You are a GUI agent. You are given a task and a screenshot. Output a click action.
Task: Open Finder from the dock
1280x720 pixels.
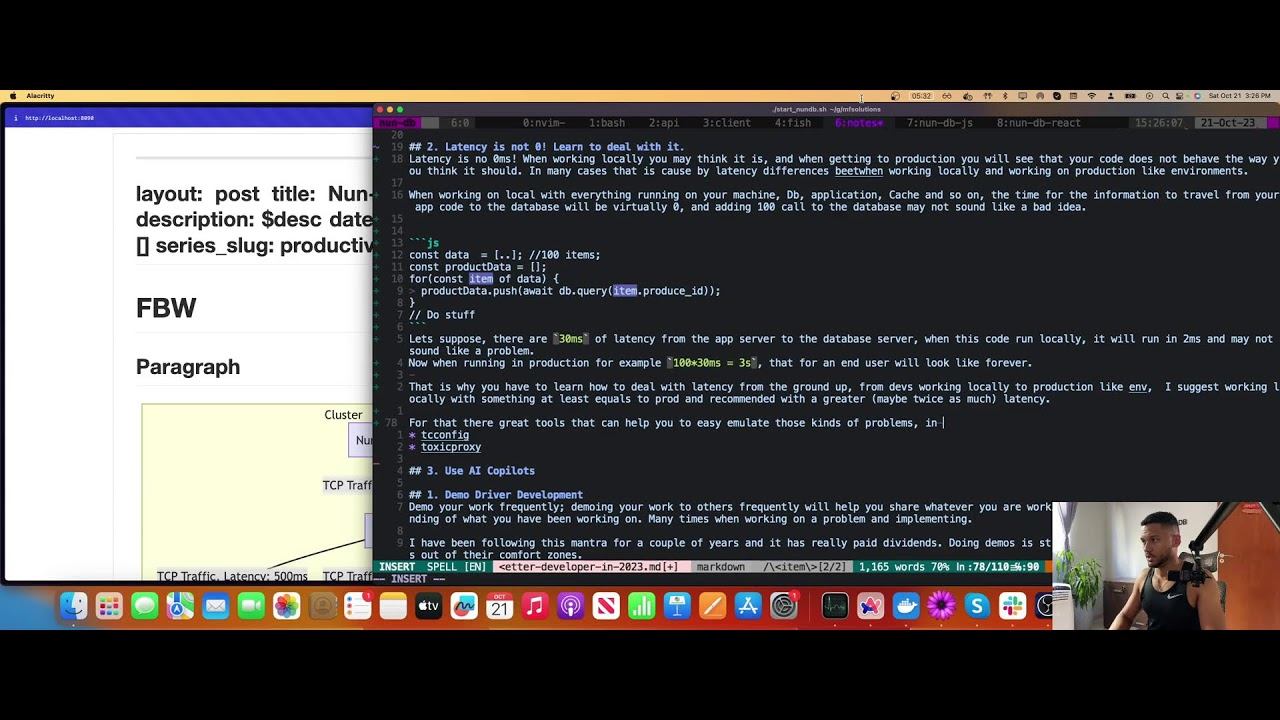click(x=73, y=606)
